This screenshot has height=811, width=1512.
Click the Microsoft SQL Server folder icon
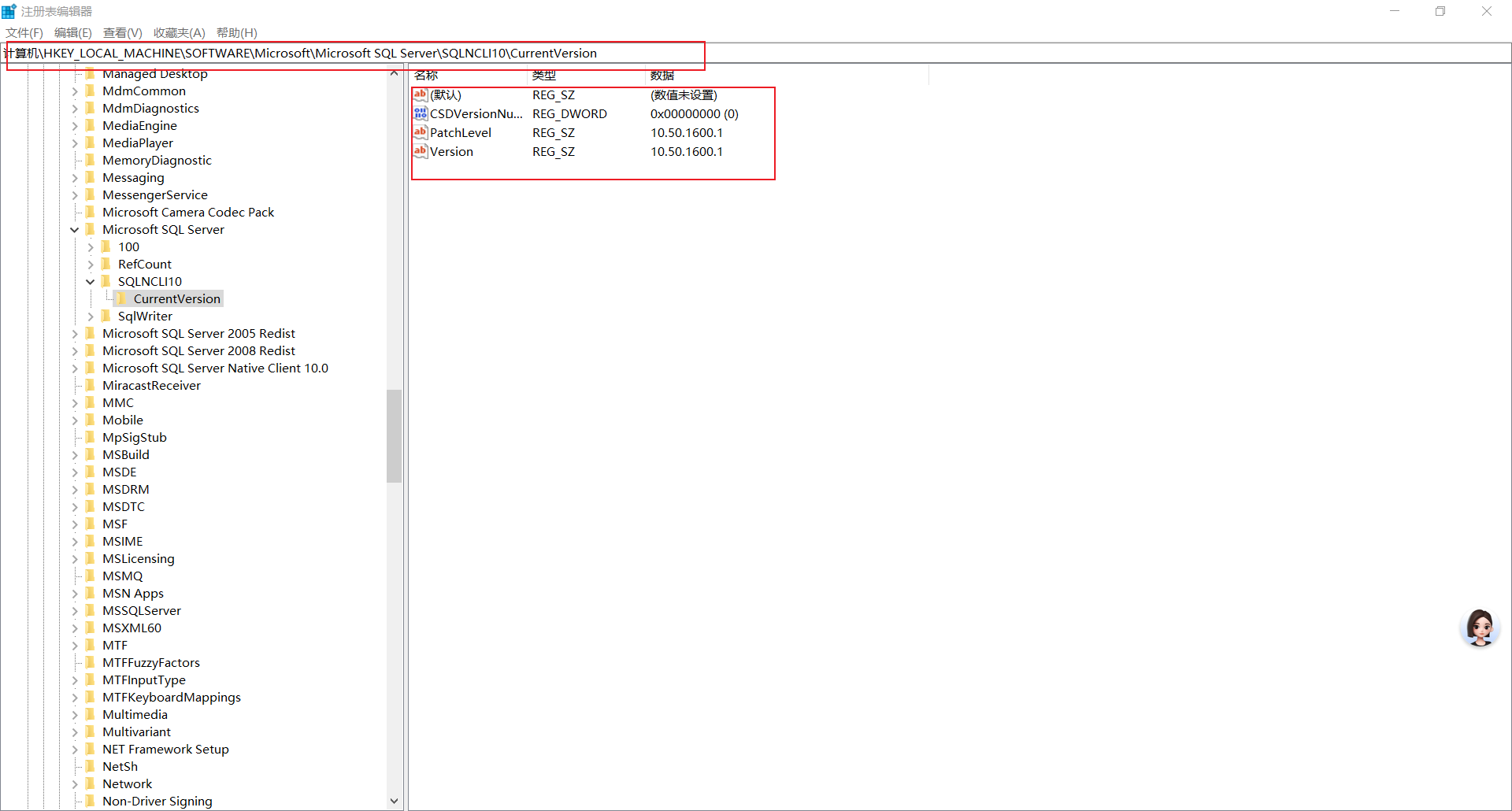point(90,229)
